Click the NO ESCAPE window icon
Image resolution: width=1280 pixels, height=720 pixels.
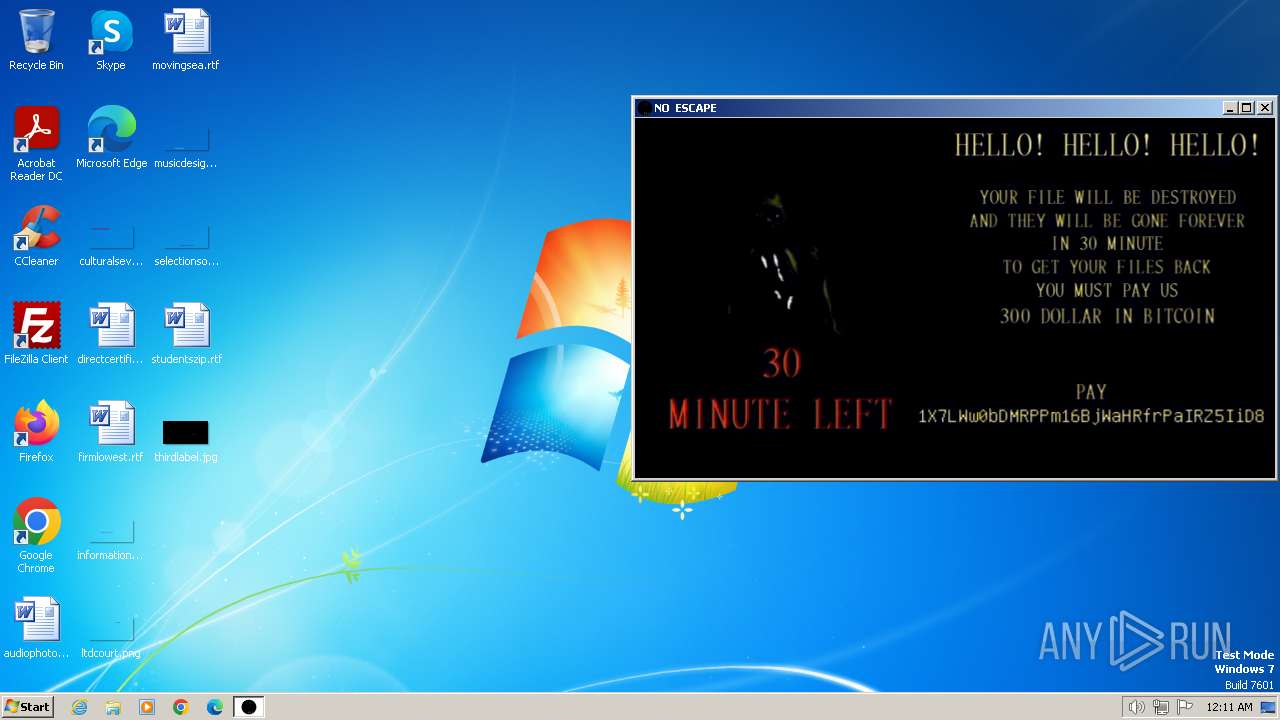pos(644,108)
